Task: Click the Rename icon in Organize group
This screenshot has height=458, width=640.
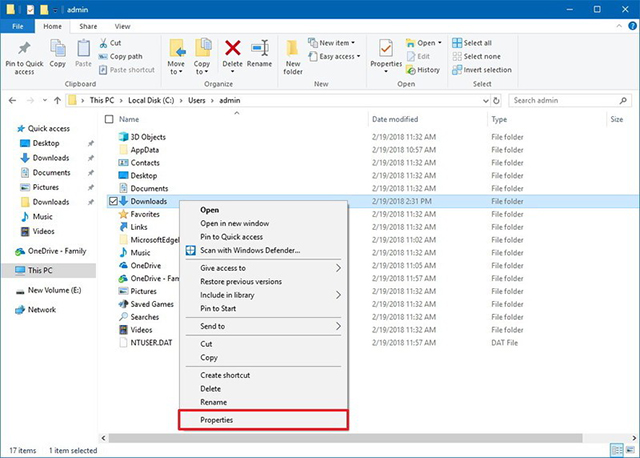Action: 260,48
